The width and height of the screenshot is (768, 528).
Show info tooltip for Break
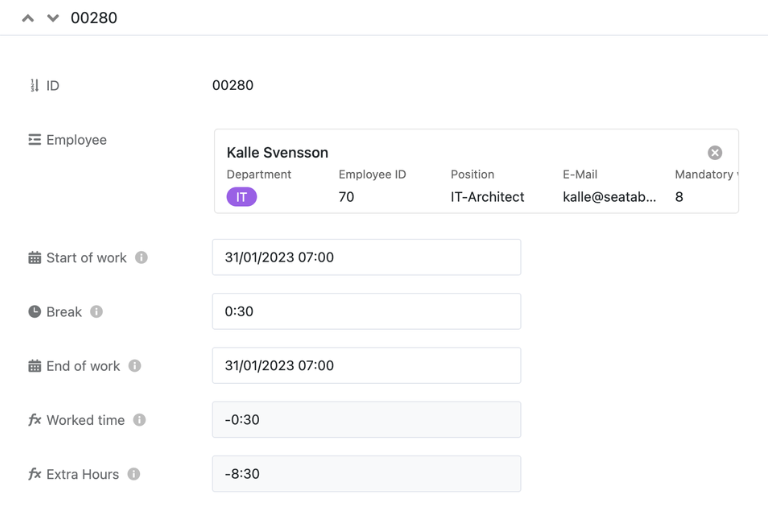click(96, 312)
